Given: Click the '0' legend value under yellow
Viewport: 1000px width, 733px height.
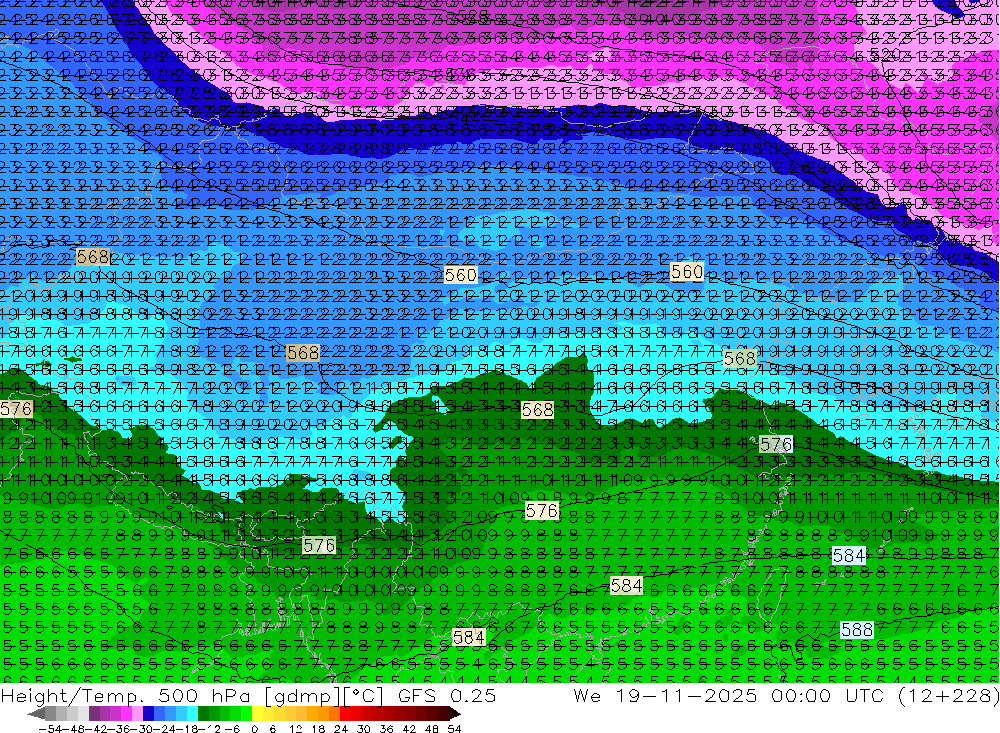Looking at the screenshot, I should click(x=254, y=728).
